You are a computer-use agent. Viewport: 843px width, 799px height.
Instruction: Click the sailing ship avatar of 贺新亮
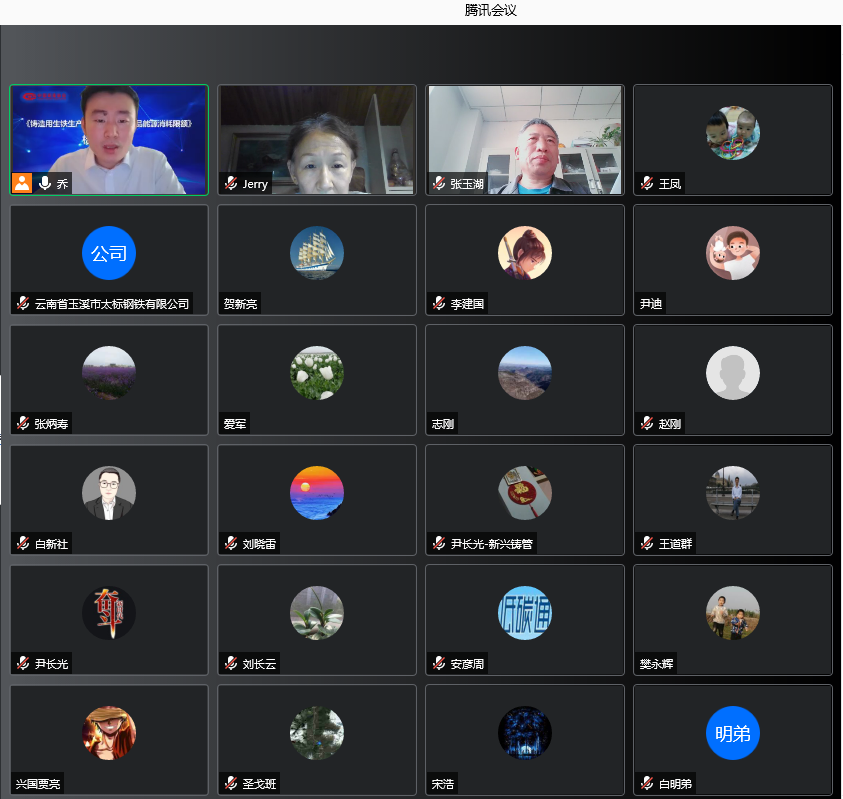[317, 253]
